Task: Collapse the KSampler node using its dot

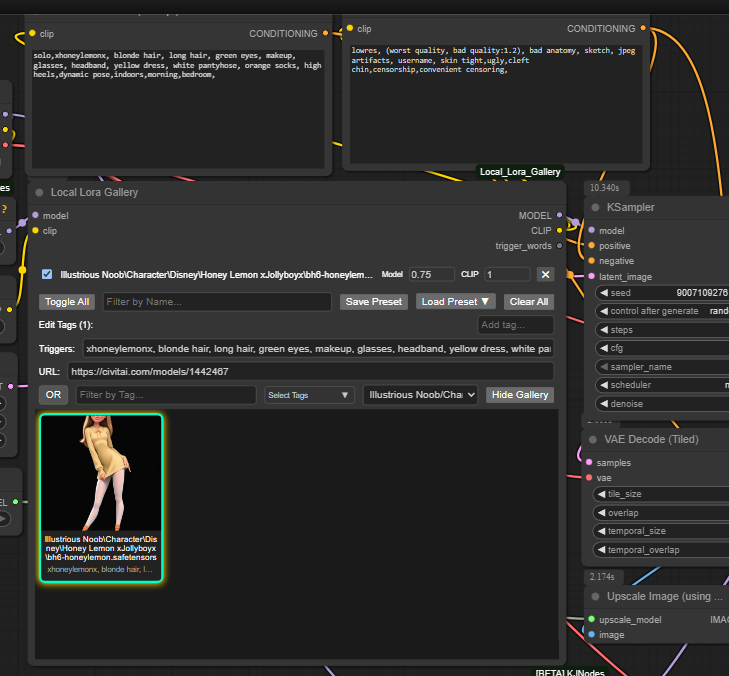Action: click(x=595, y=207)
